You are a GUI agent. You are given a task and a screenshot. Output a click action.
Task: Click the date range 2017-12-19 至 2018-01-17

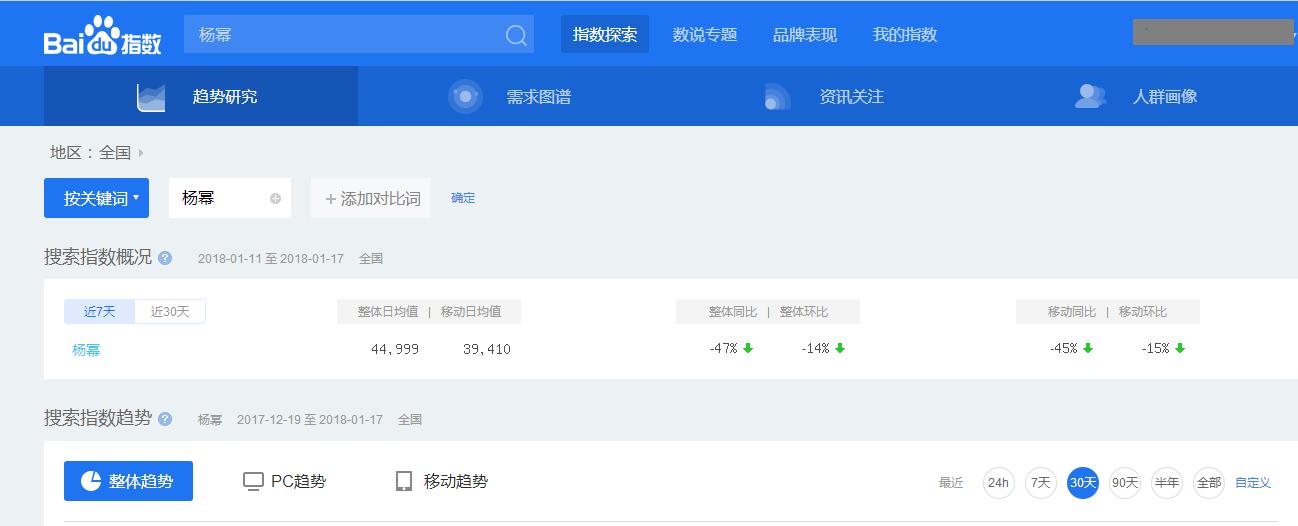pos(310,420)
